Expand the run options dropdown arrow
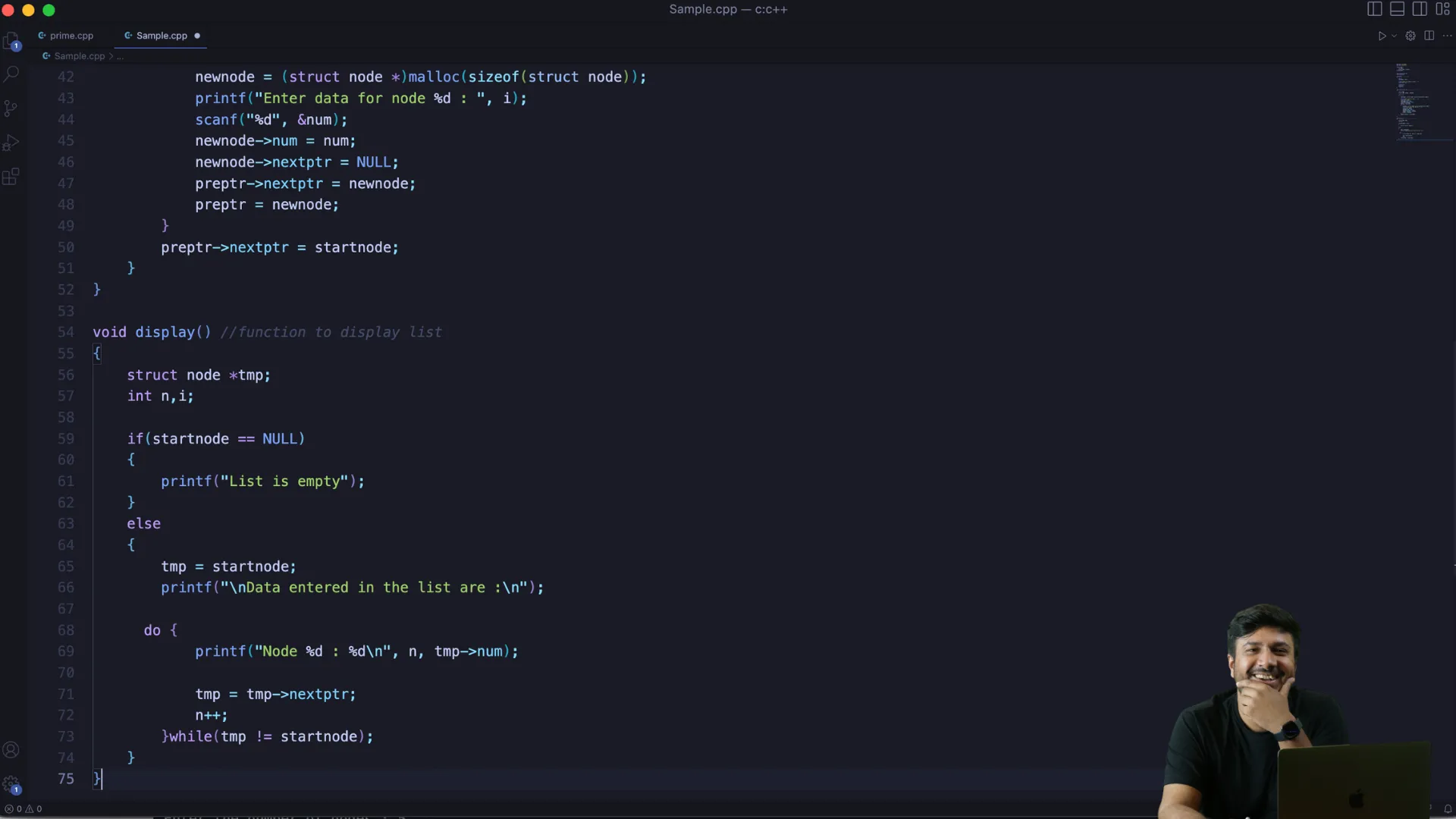Image resolution: width=1456 pixels, height=819 pixels. tap(1394, 36)
